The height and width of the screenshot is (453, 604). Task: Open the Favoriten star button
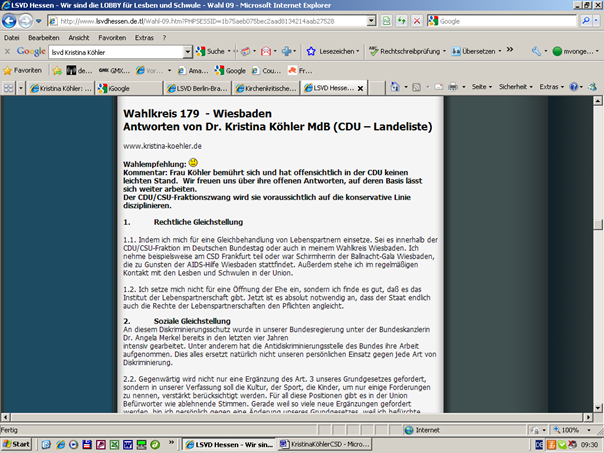pos(22,70)
